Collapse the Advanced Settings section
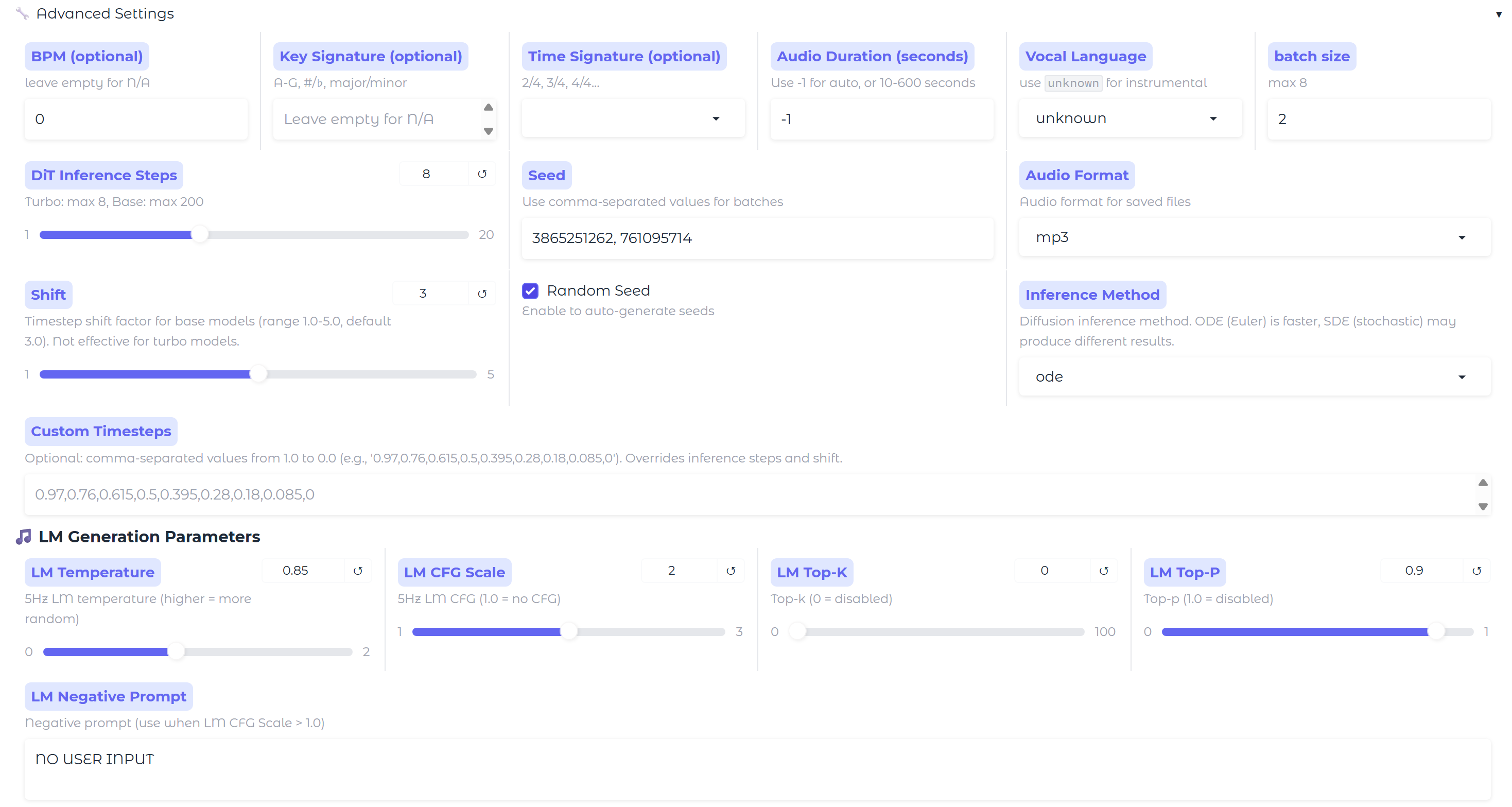The image size is (1512, 807). coord(1499,14)
